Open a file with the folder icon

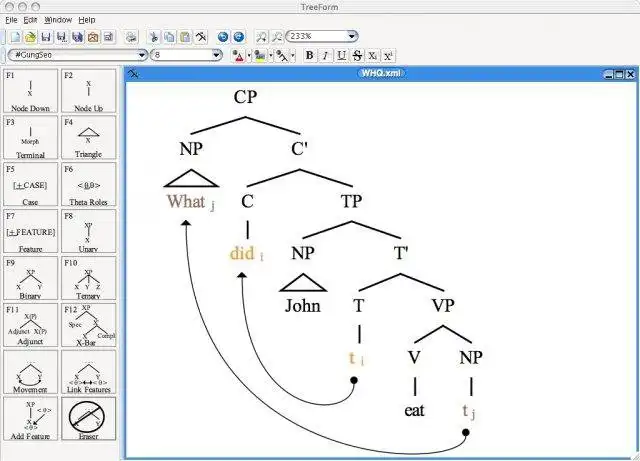(x=31, y=37)
